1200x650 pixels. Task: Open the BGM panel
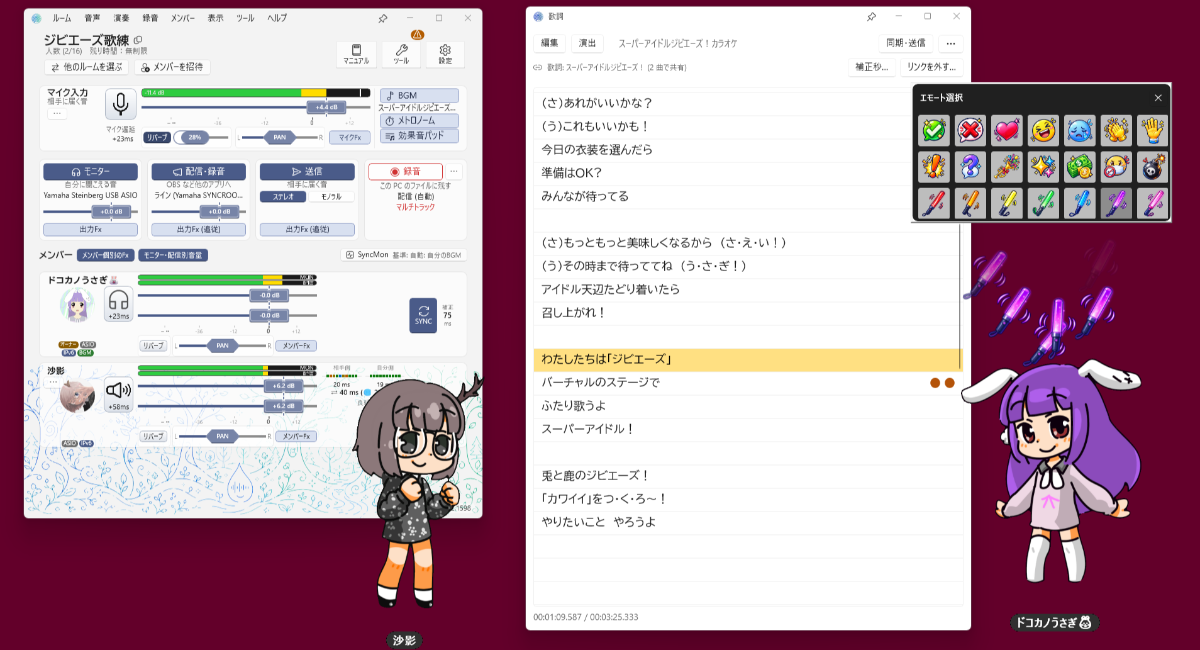pyautogui.click(x=419, y=96)
